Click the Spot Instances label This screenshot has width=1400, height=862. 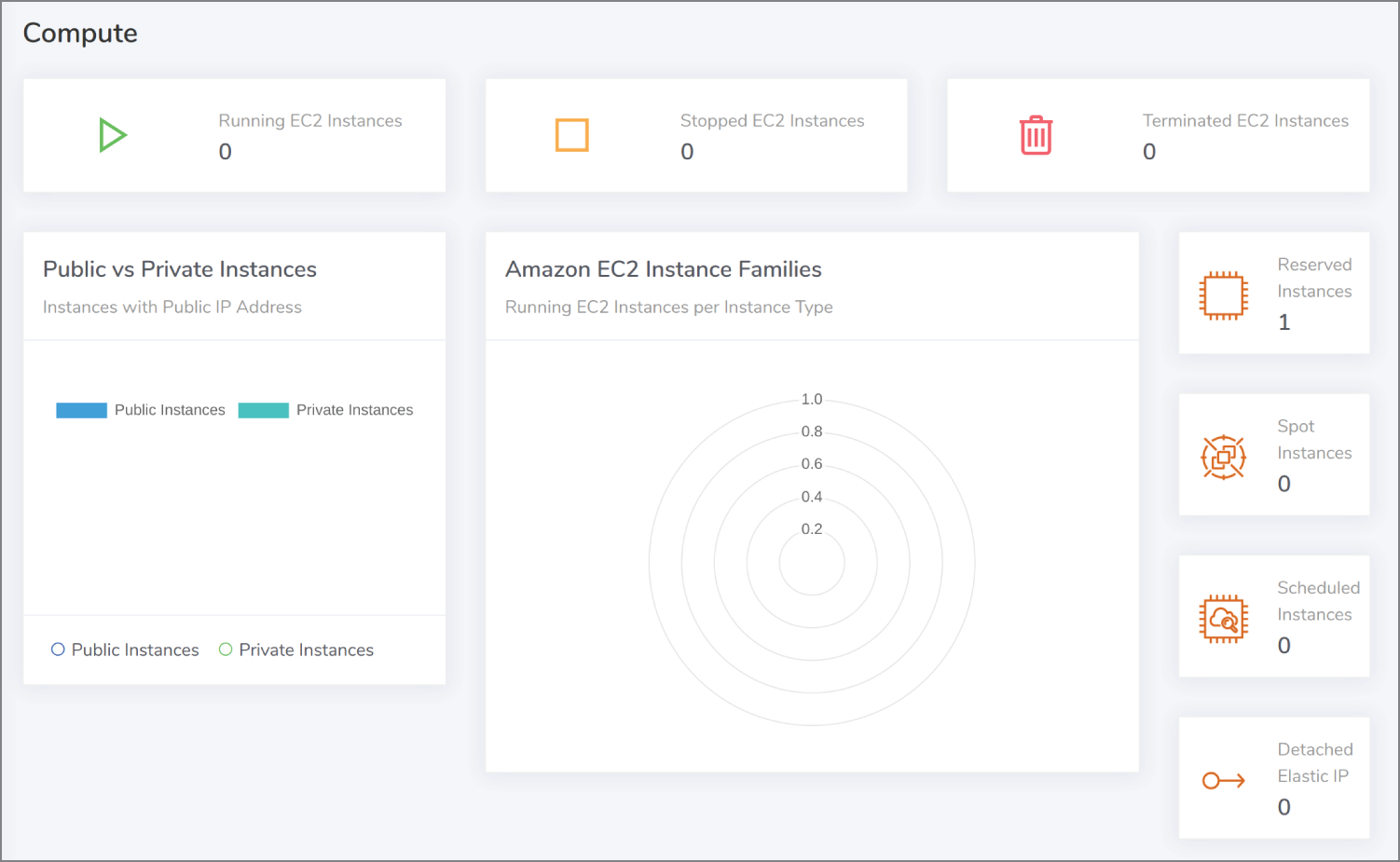1314,439
